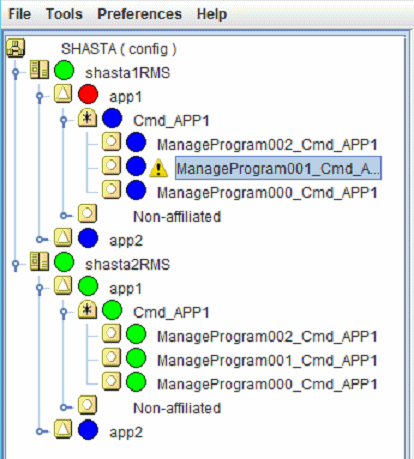Viewport: 414px width, 459px height.
Task: Click the green status circle of shasta1RMS
Action: pos(64,70)
